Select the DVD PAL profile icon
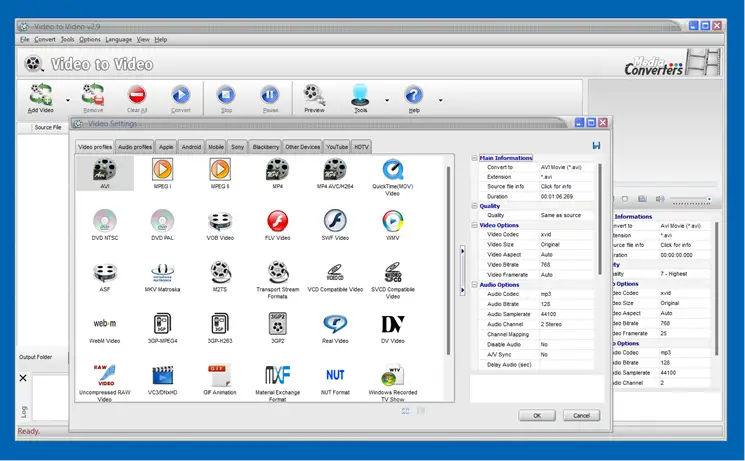745x461 pixels. tap(162, 221)
